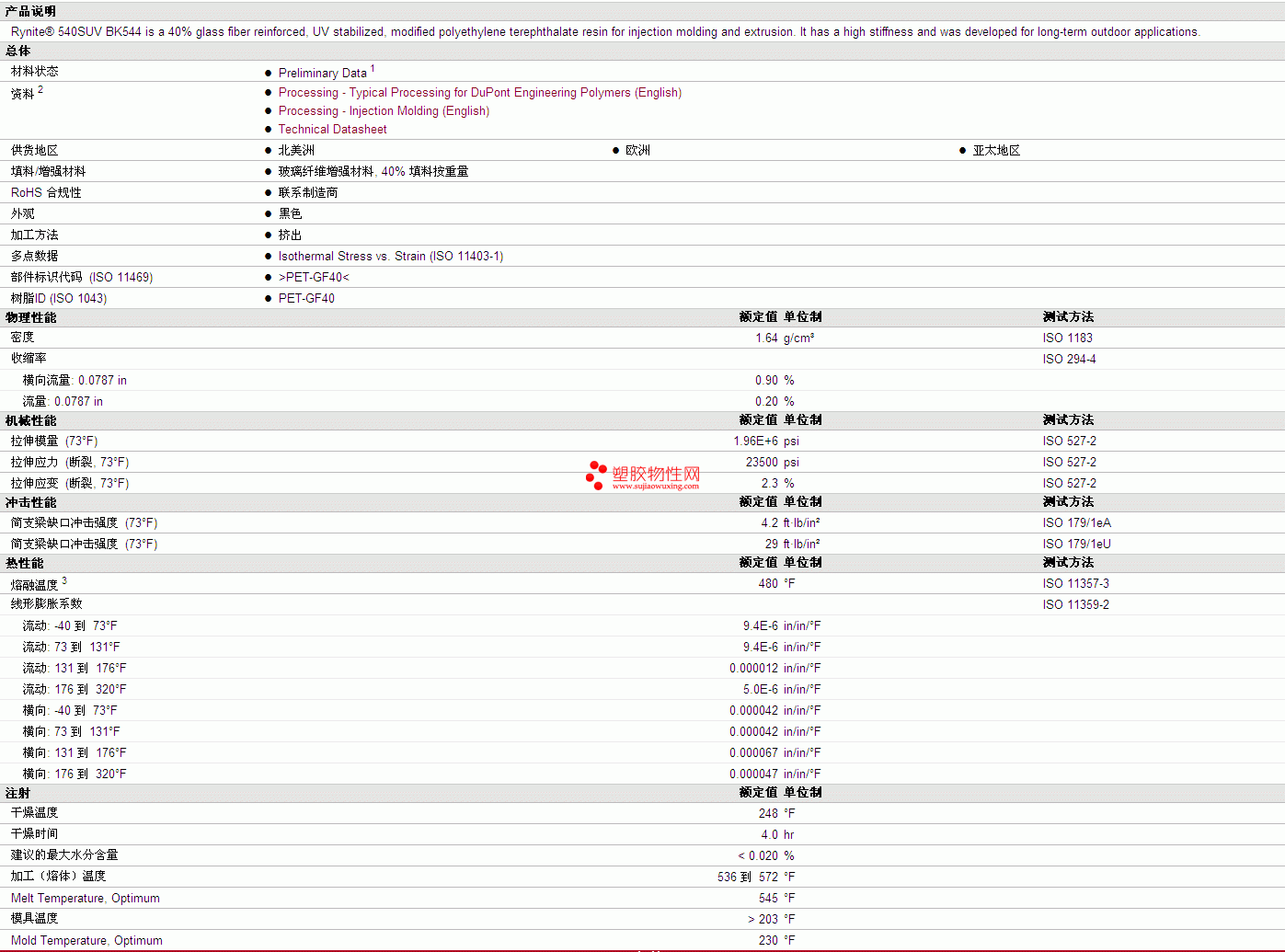Image resolution: width=1285 pixels, height=952 pixels.
Task: Select the 玻璃纤维增强材料 filler description
Action: pyautogui.click(x=373, y=172)
